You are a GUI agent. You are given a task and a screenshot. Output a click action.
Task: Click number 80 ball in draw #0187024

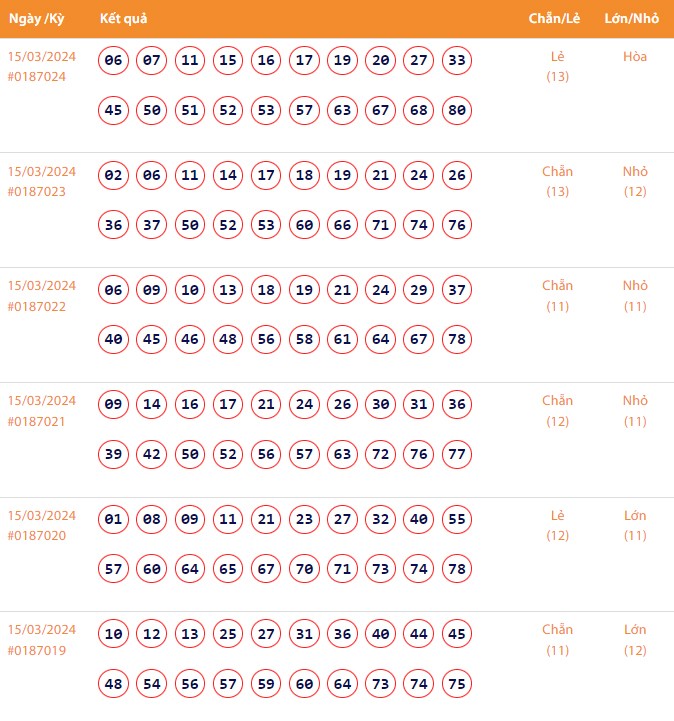(x=457, y=110)
